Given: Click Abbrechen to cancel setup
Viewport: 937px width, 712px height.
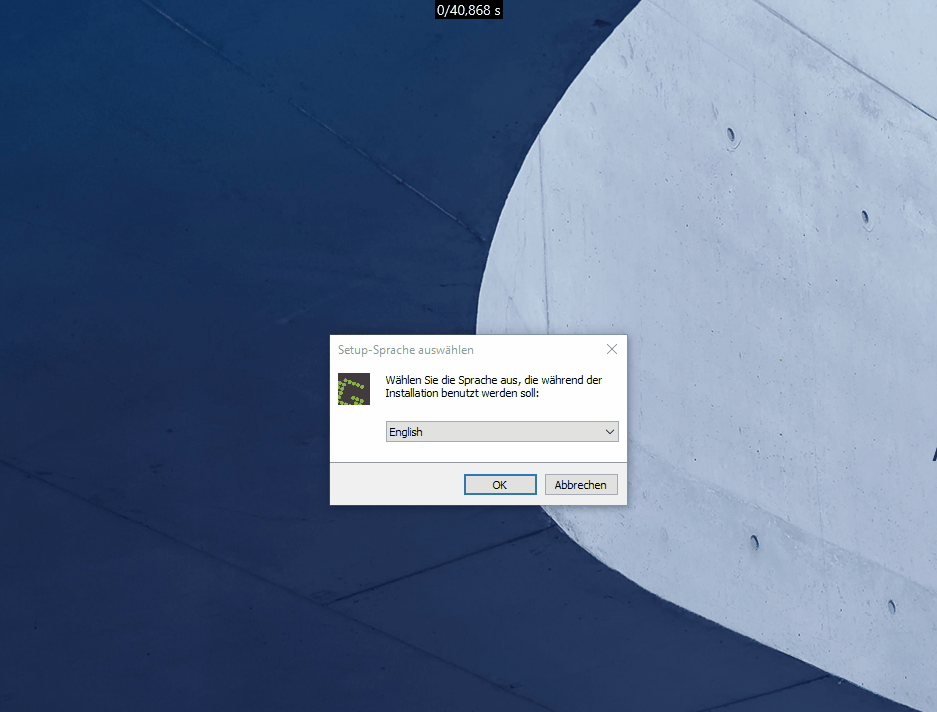Looking at the screenshot, I should click(x=581, y=485).
